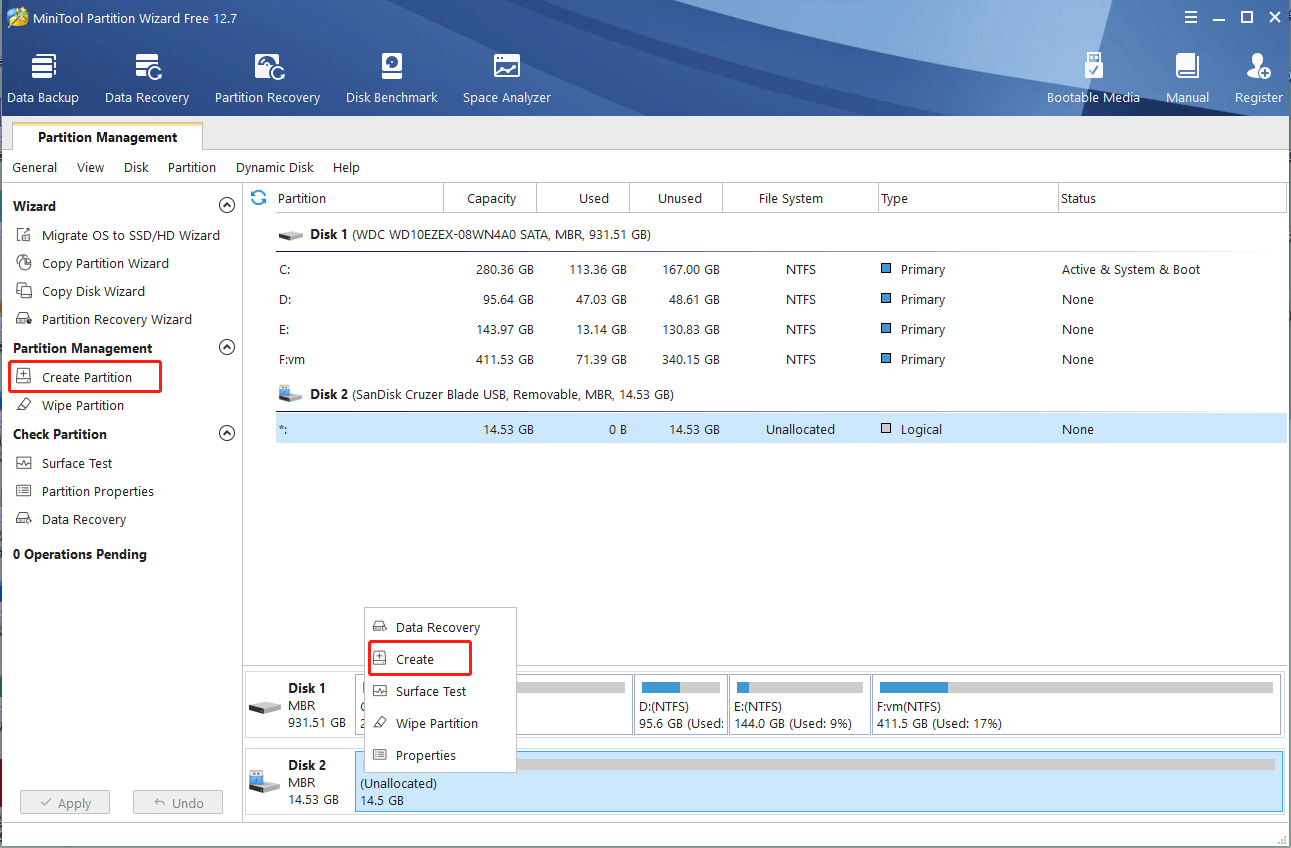
Task: Select the C: partition row
Action: tap(781, 269)
